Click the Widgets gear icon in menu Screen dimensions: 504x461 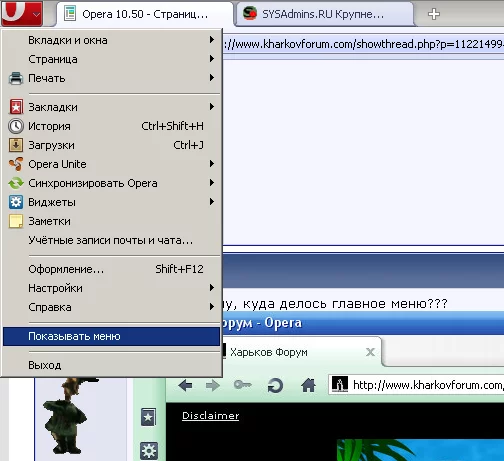pyautogui.click(x=16, y=202)
